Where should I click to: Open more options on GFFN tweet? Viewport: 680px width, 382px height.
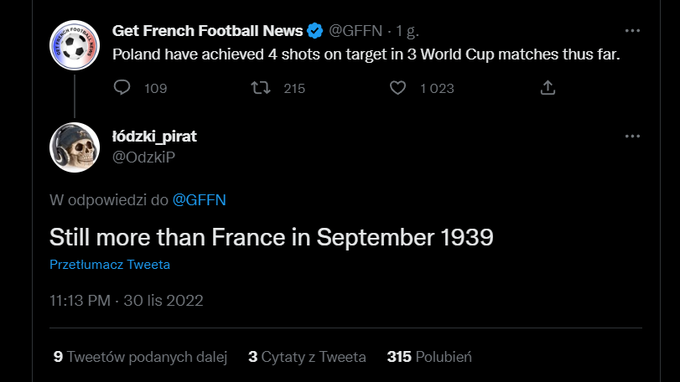point(632,31)
